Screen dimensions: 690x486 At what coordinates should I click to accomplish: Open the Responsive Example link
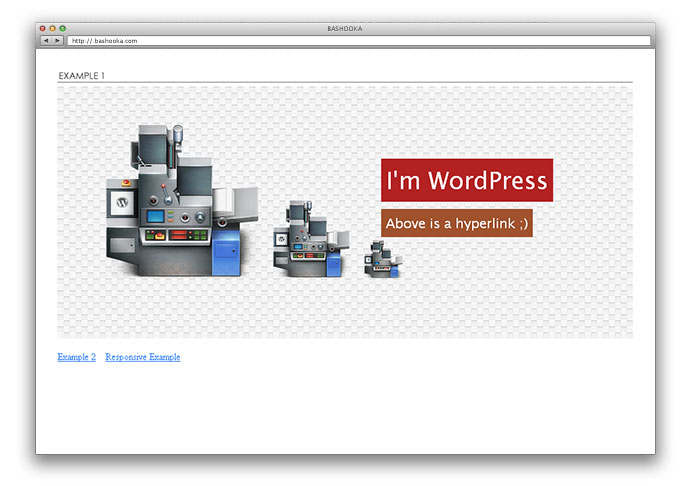click(x=143, y=357)
